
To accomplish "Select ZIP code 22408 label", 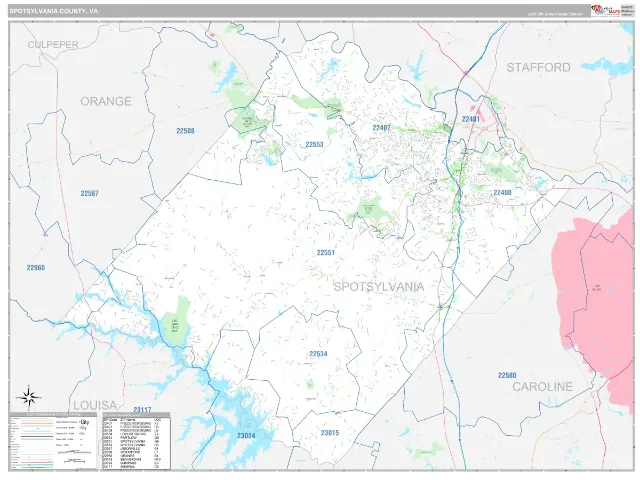I will coord(502,193).
